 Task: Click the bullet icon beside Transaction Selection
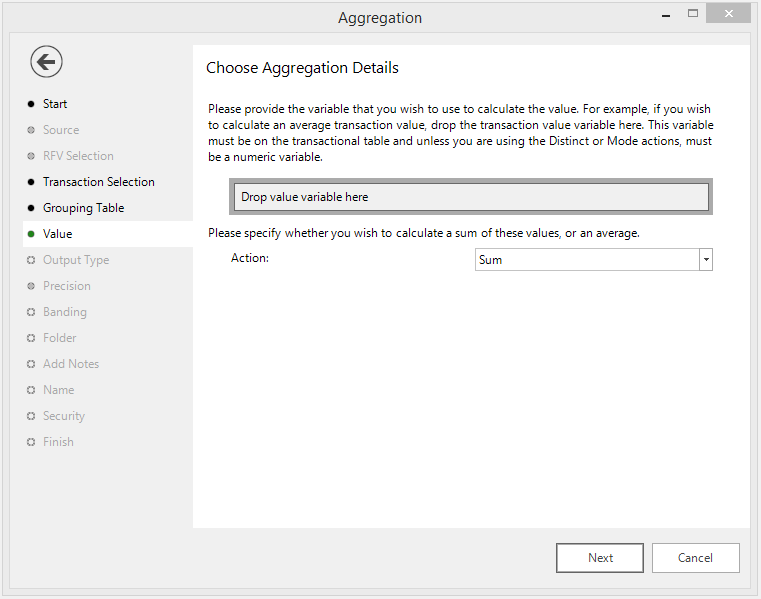tap(31, 182)
